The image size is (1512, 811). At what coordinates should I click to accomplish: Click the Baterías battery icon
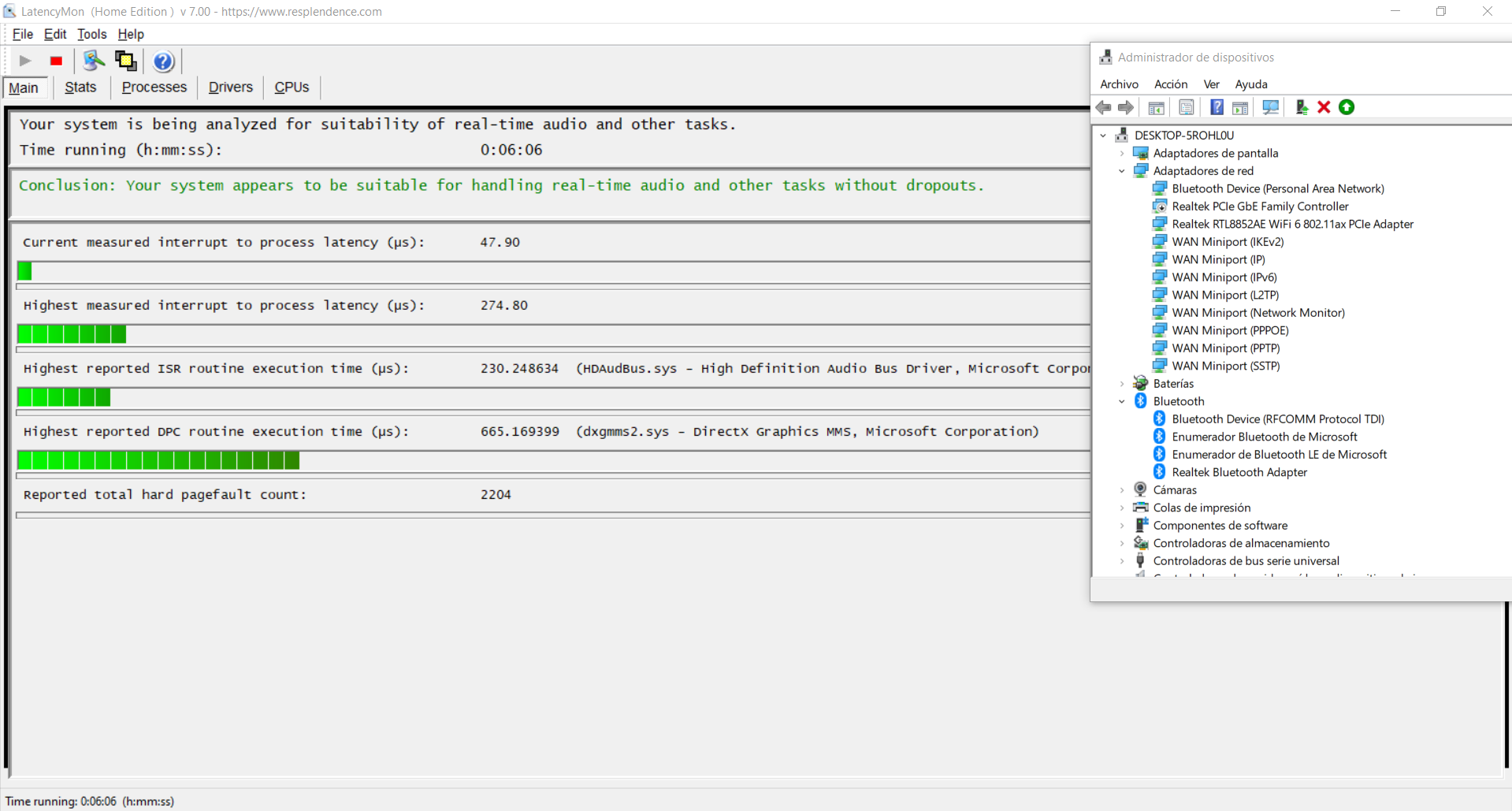click(x=1140, y=383)
